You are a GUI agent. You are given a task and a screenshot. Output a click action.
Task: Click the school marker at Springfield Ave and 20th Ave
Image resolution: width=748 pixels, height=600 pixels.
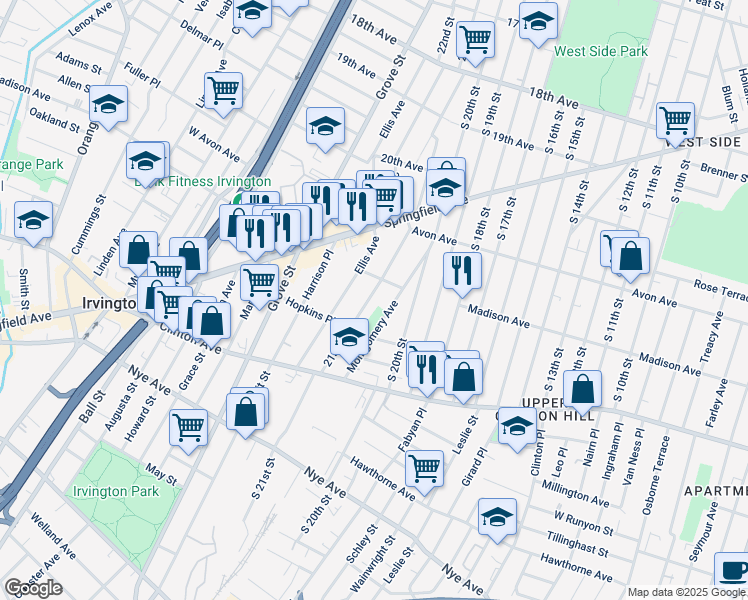tap(446, 189)
